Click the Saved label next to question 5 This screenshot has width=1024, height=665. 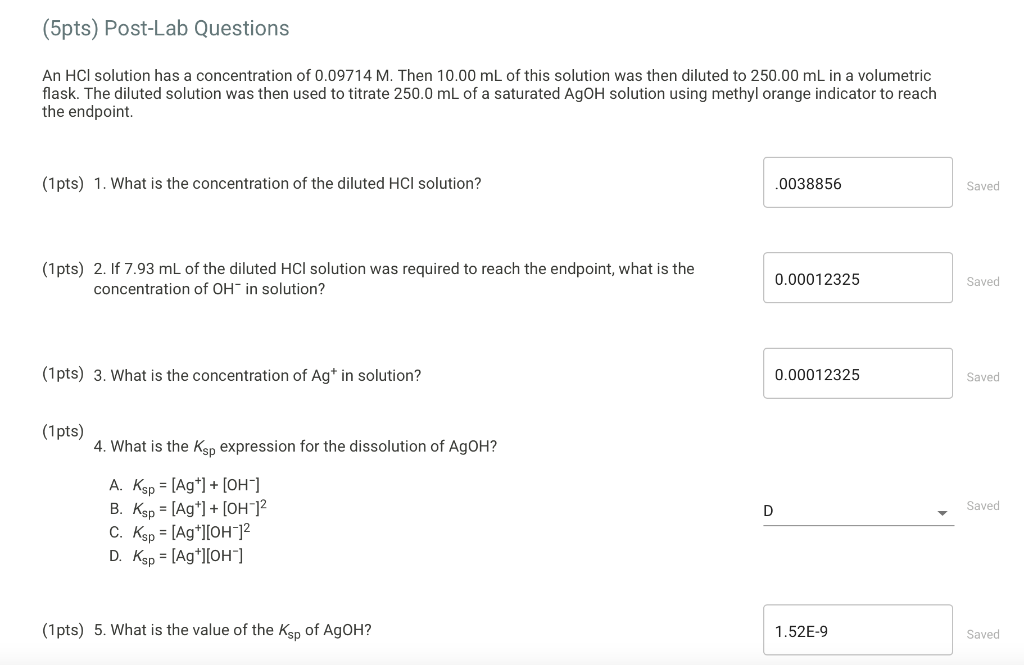click(983, 633)
